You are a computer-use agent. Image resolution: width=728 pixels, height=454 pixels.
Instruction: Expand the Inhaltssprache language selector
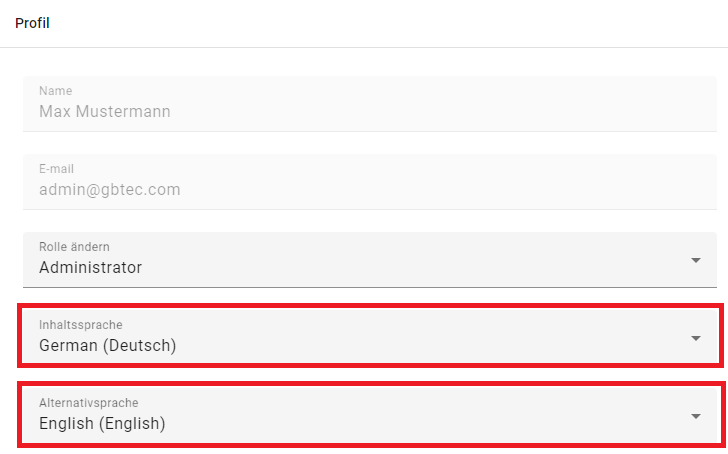369,337
